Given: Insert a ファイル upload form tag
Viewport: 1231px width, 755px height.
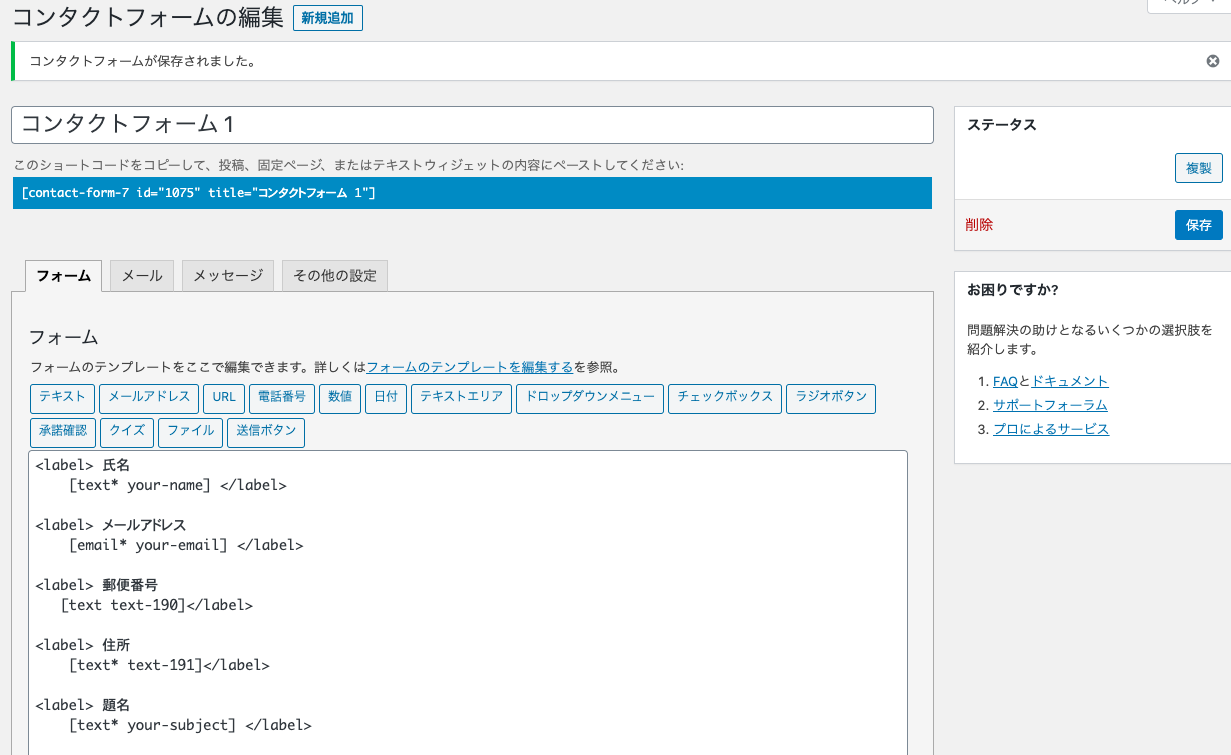Looking at the screenshot, I should (190, 432).
